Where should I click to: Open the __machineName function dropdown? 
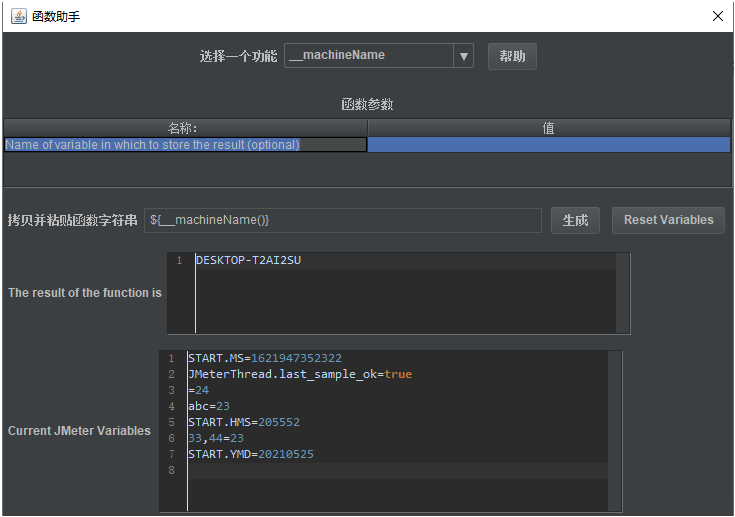(378, 56)
